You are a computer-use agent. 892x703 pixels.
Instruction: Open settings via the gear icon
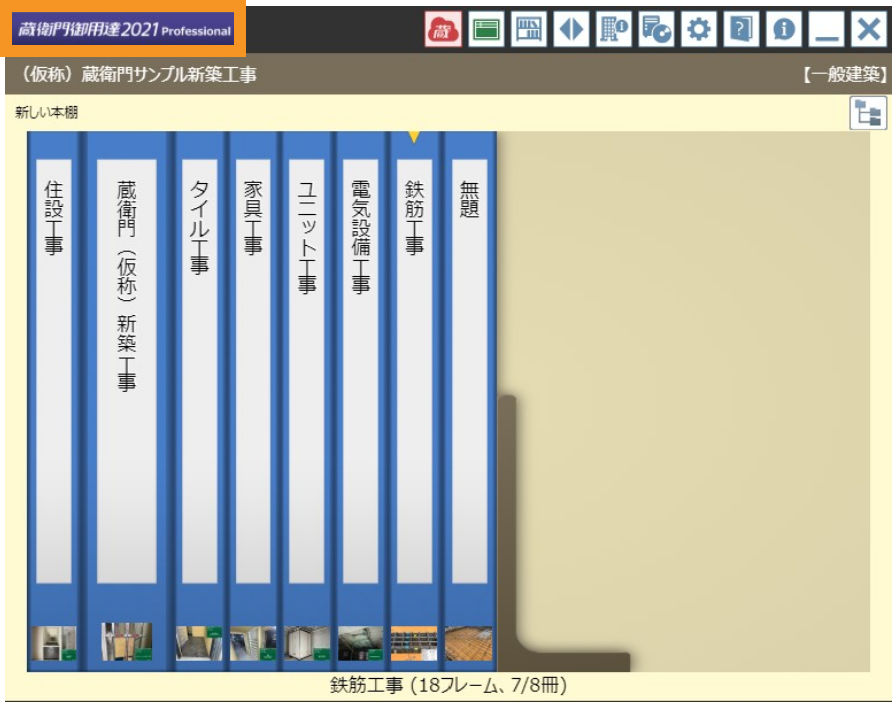coord(696,30)
